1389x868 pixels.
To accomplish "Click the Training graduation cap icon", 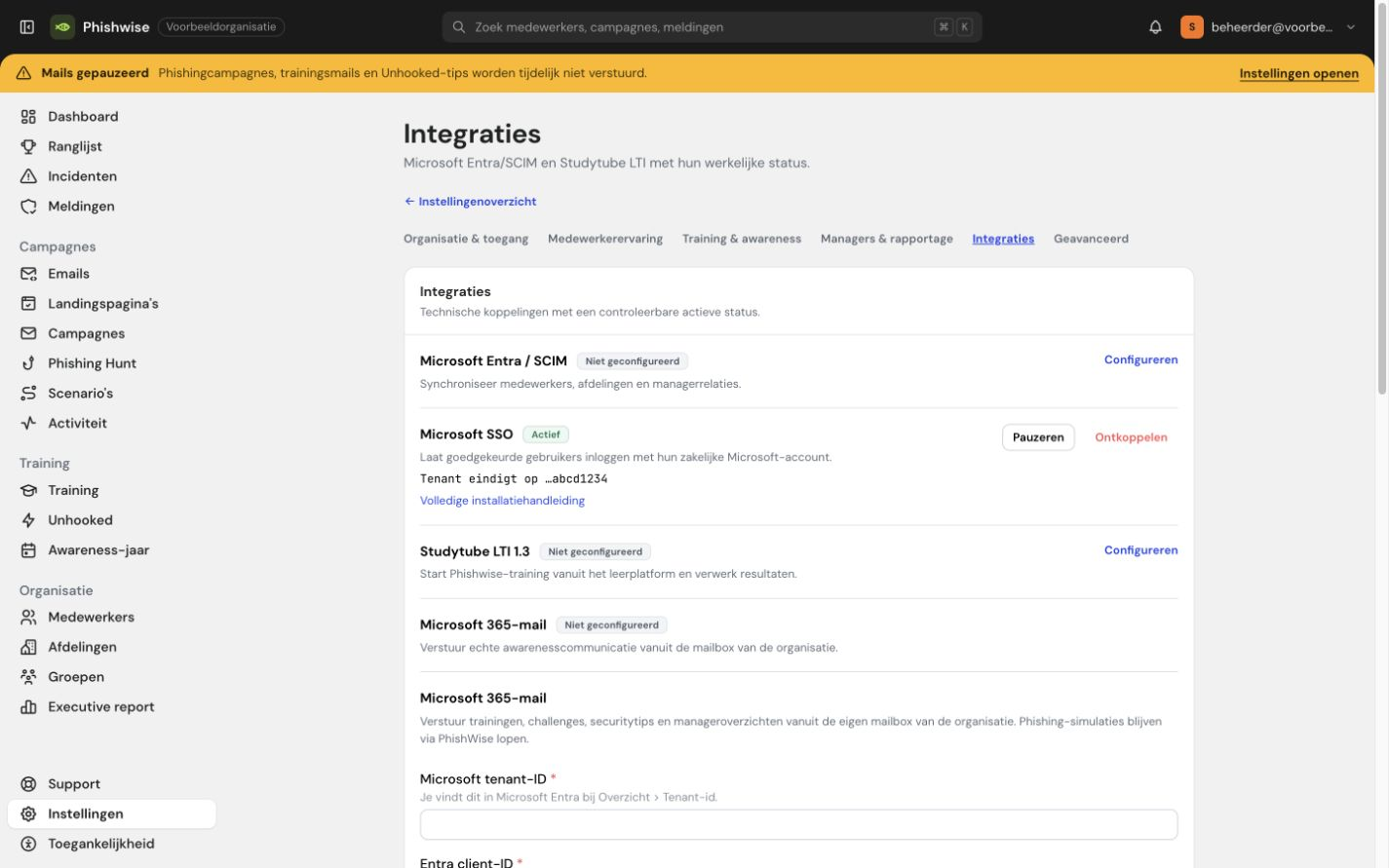I will [x=28, y=490].
